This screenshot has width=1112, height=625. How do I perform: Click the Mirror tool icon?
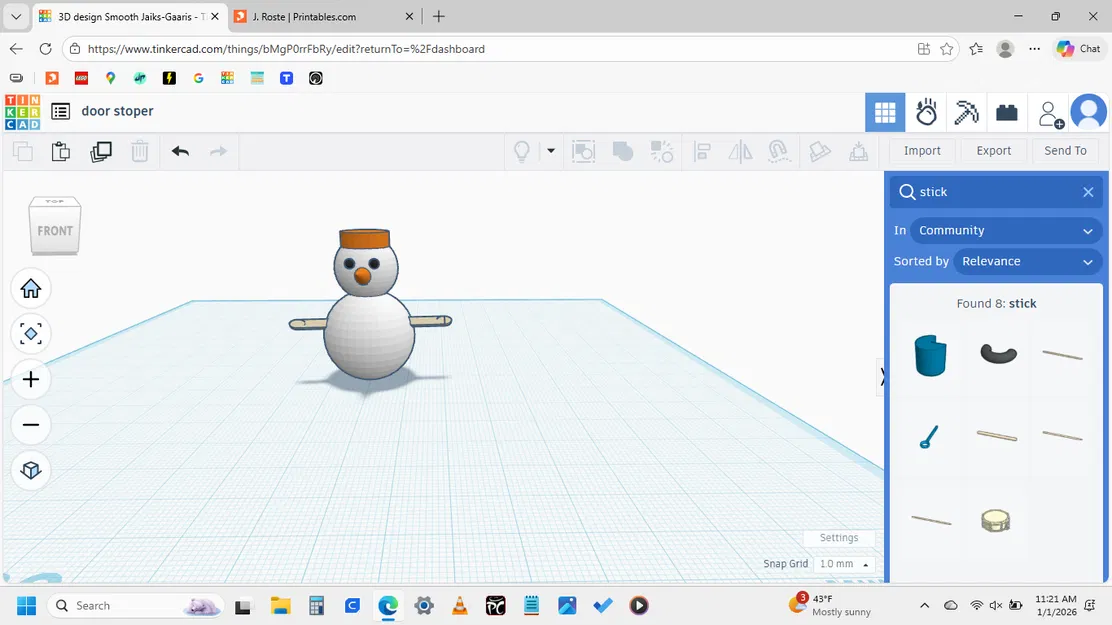(740, 151)
